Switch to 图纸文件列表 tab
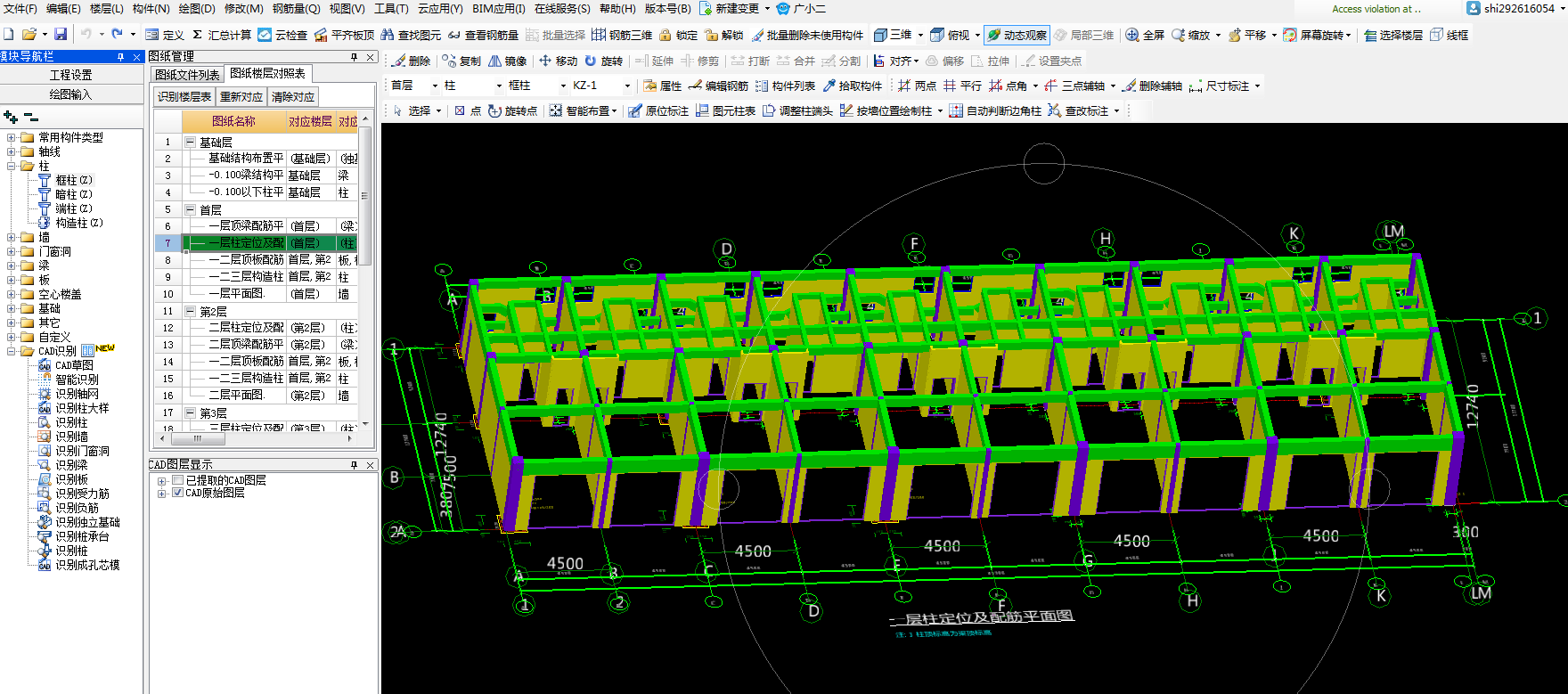Image resolution: width=1568 pixels, height=694 pixels. point(187,74)
